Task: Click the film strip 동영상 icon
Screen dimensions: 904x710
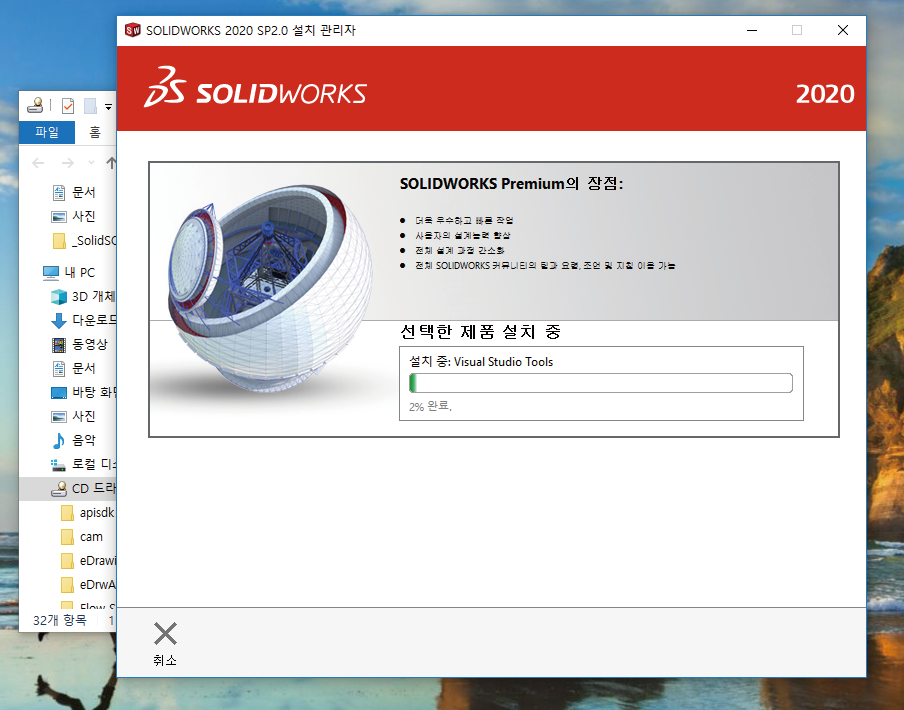Action: 59,345
